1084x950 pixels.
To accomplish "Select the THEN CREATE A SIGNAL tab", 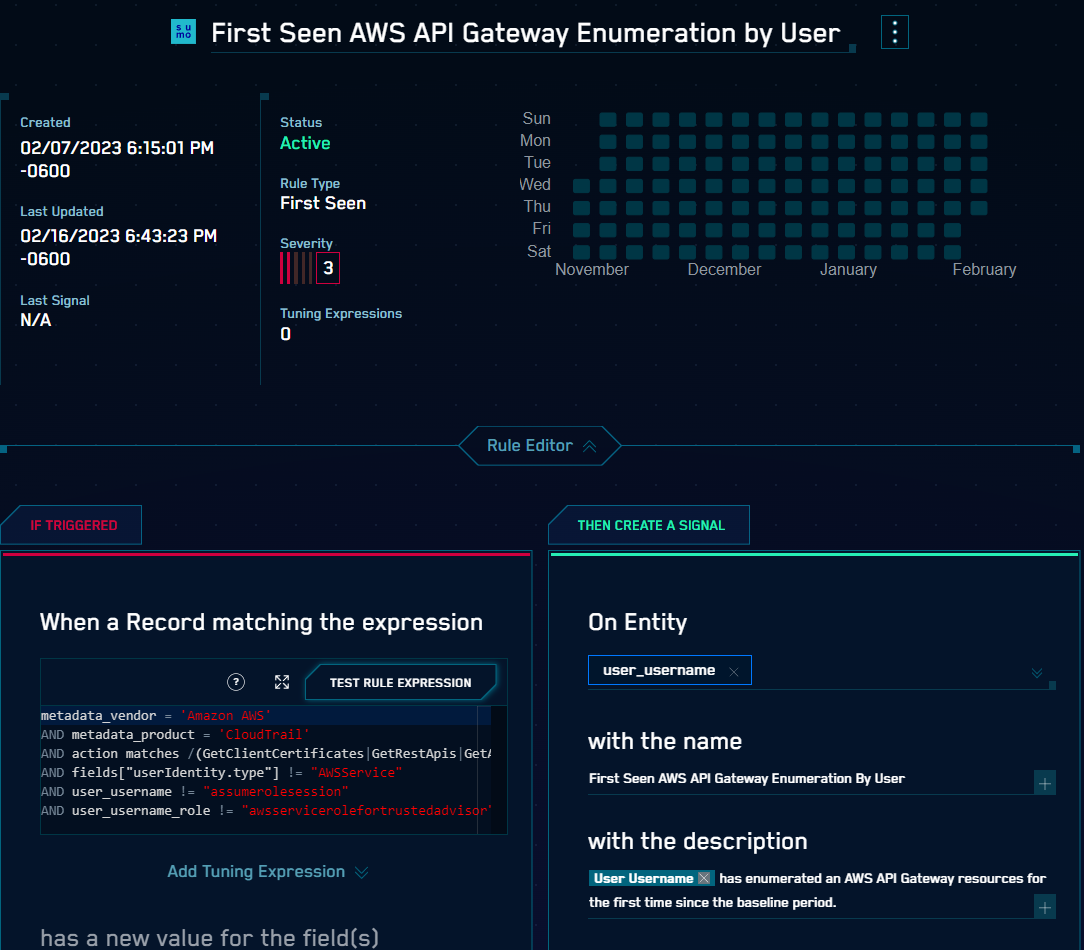I will click(x=650, y=525).
